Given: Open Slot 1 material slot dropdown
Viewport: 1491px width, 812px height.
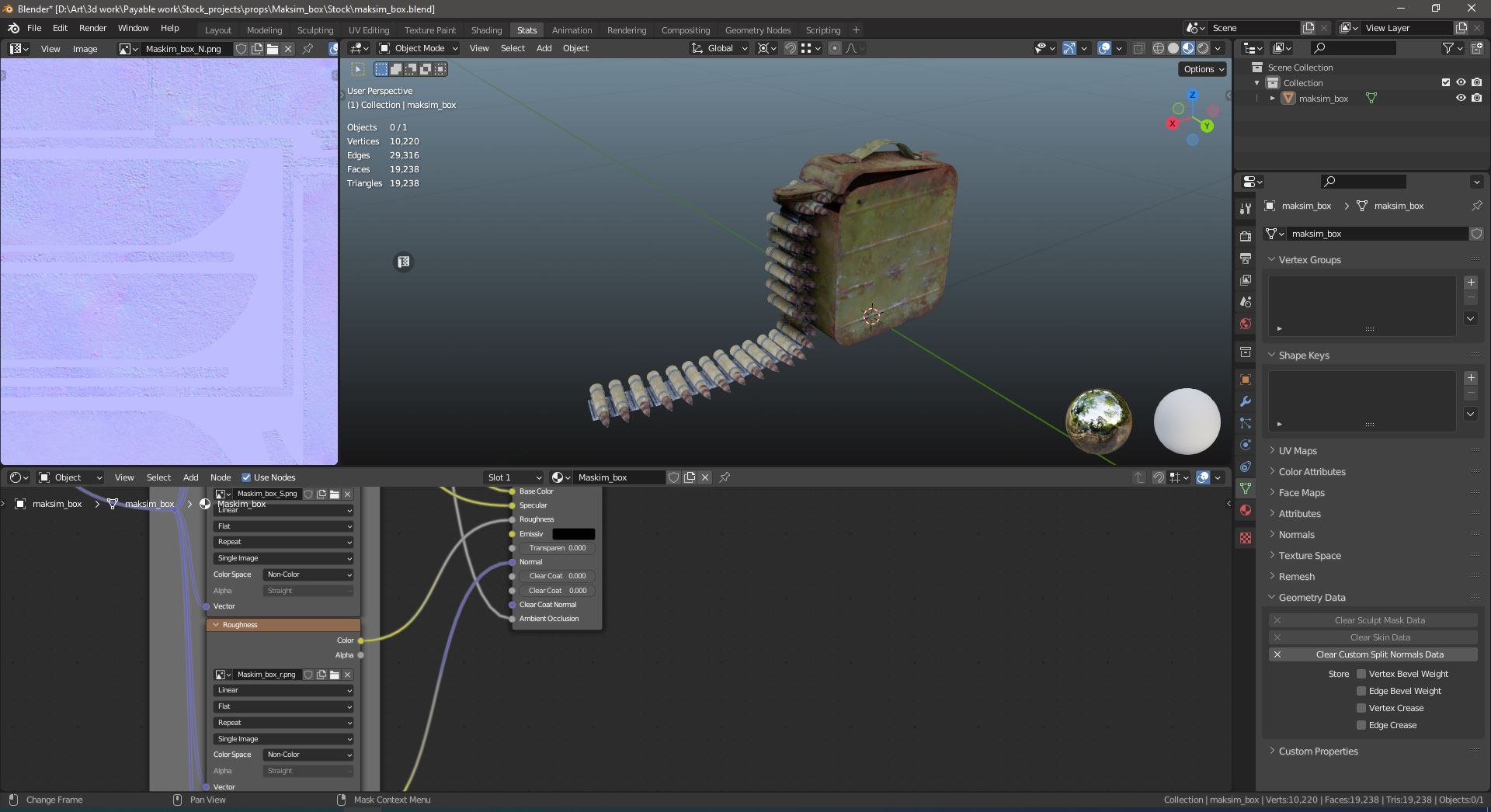Looking at the screenshot, I should click(513, 477).
